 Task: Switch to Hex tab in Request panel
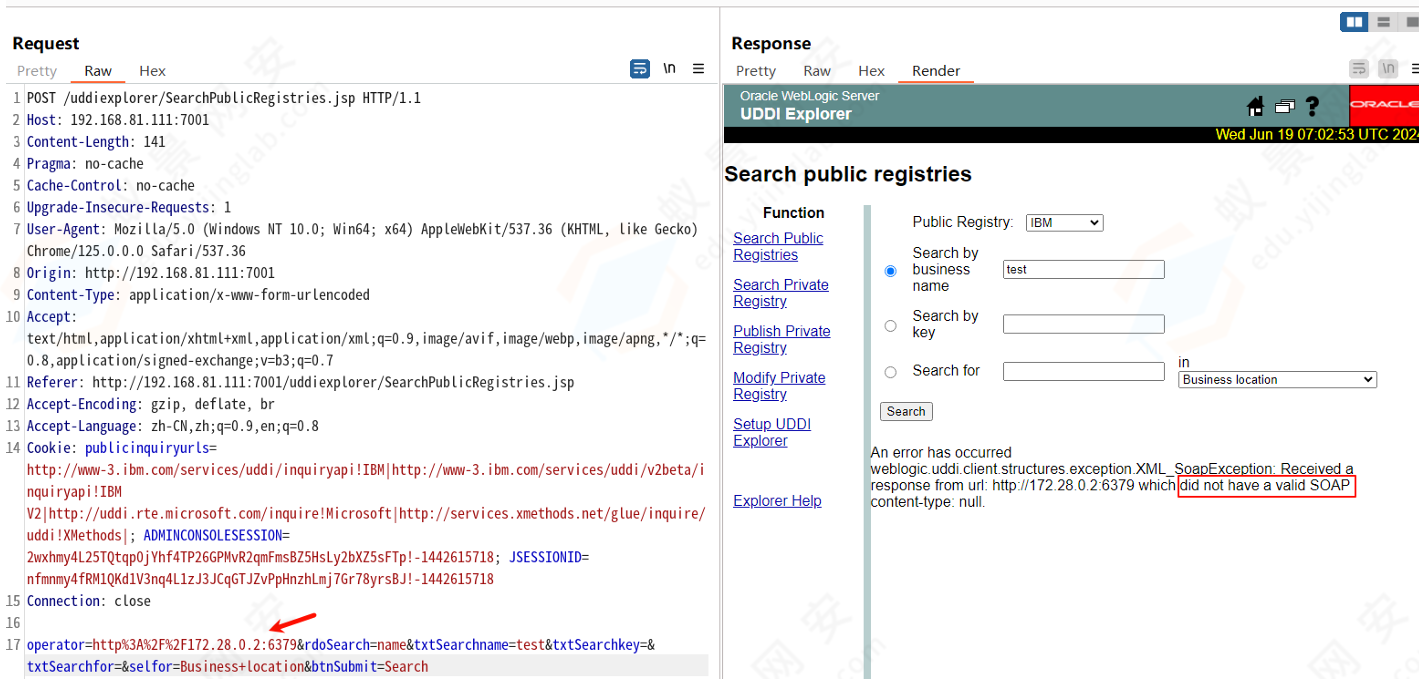click(x=152, y=71)
